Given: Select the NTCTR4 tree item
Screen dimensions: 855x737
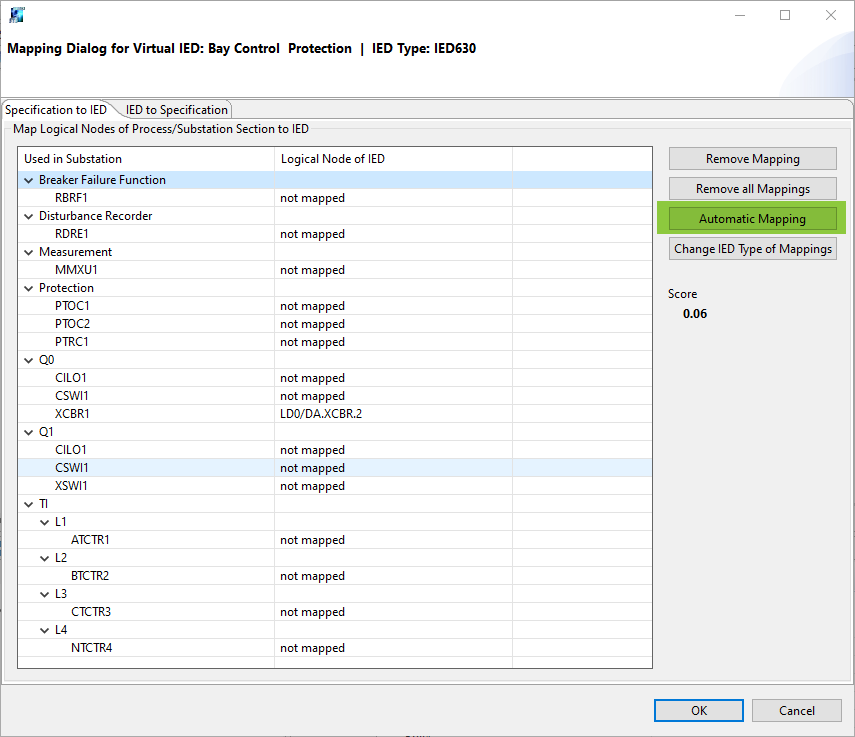Looking at the screenshot, I should click(x=91, y=648).
